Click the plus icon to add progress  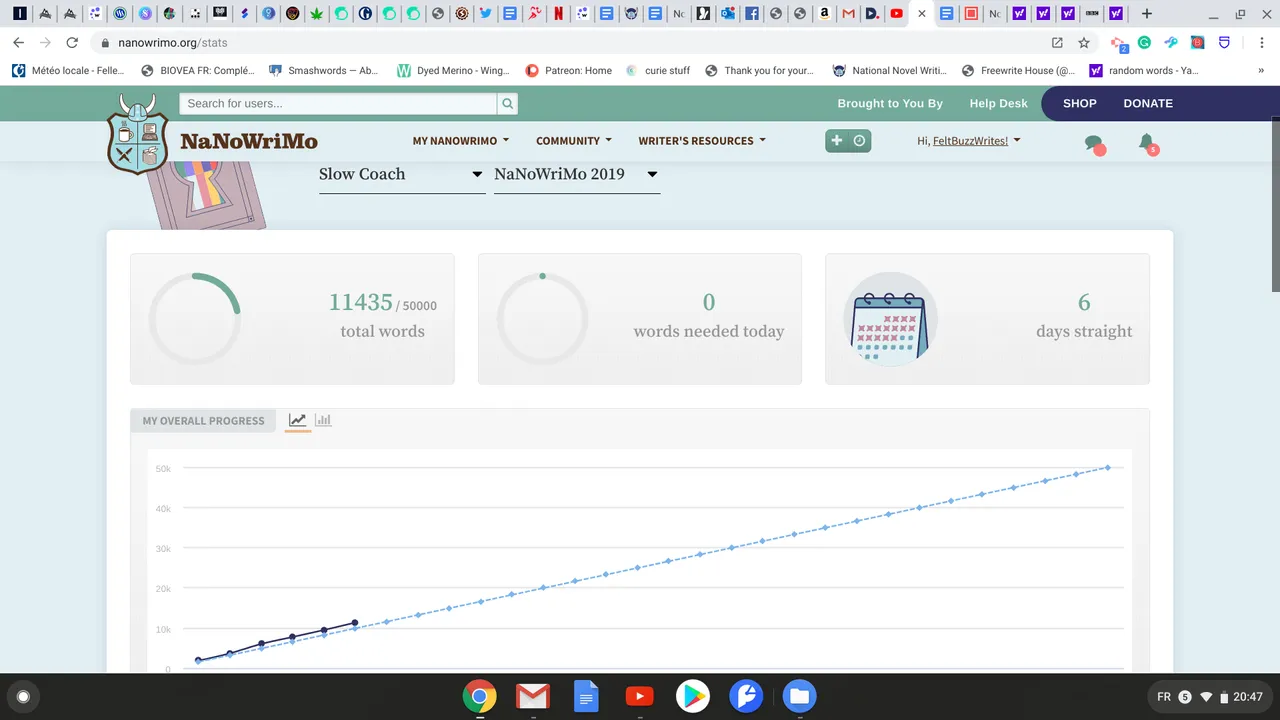pos(837,141)
